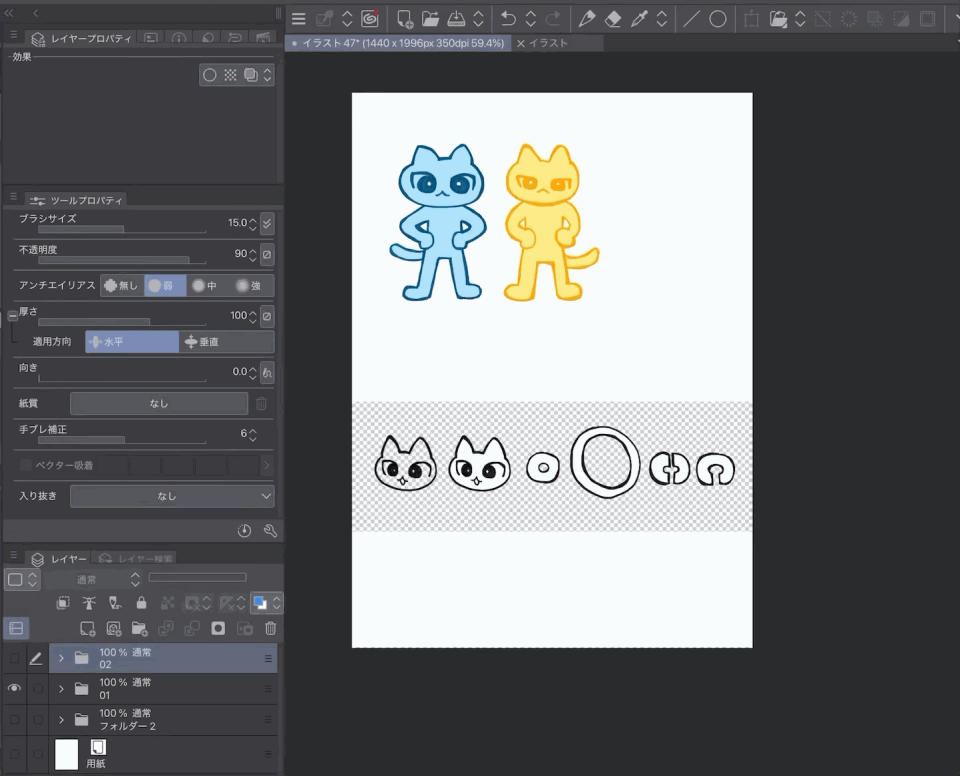960x776 pixels.
Task: Pick the Eyedropper tool icon
Action: pyautogui.click(x=640, y=19)
